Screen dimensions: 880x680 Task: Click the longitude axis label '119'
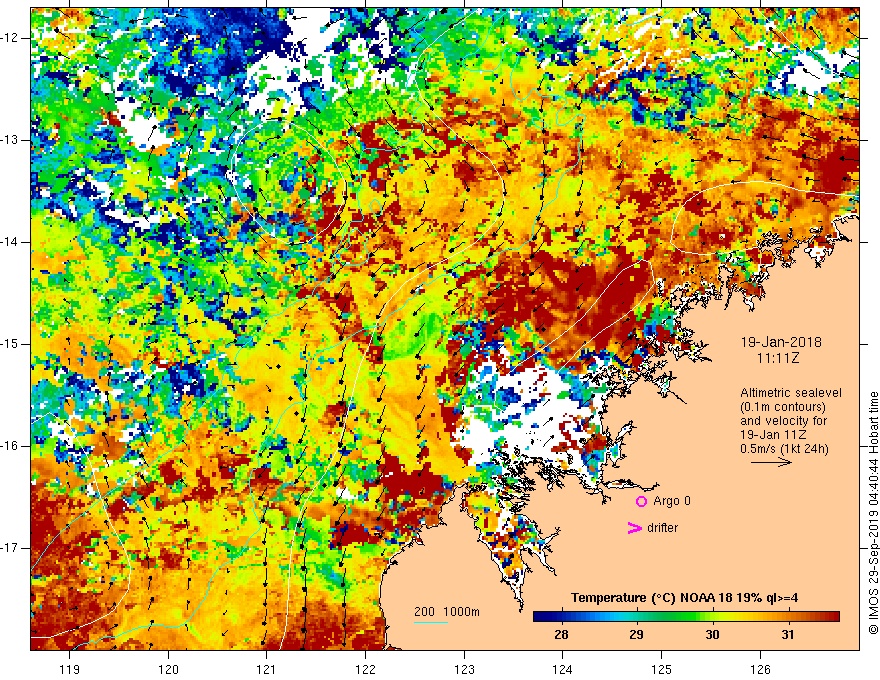point(70,669)
